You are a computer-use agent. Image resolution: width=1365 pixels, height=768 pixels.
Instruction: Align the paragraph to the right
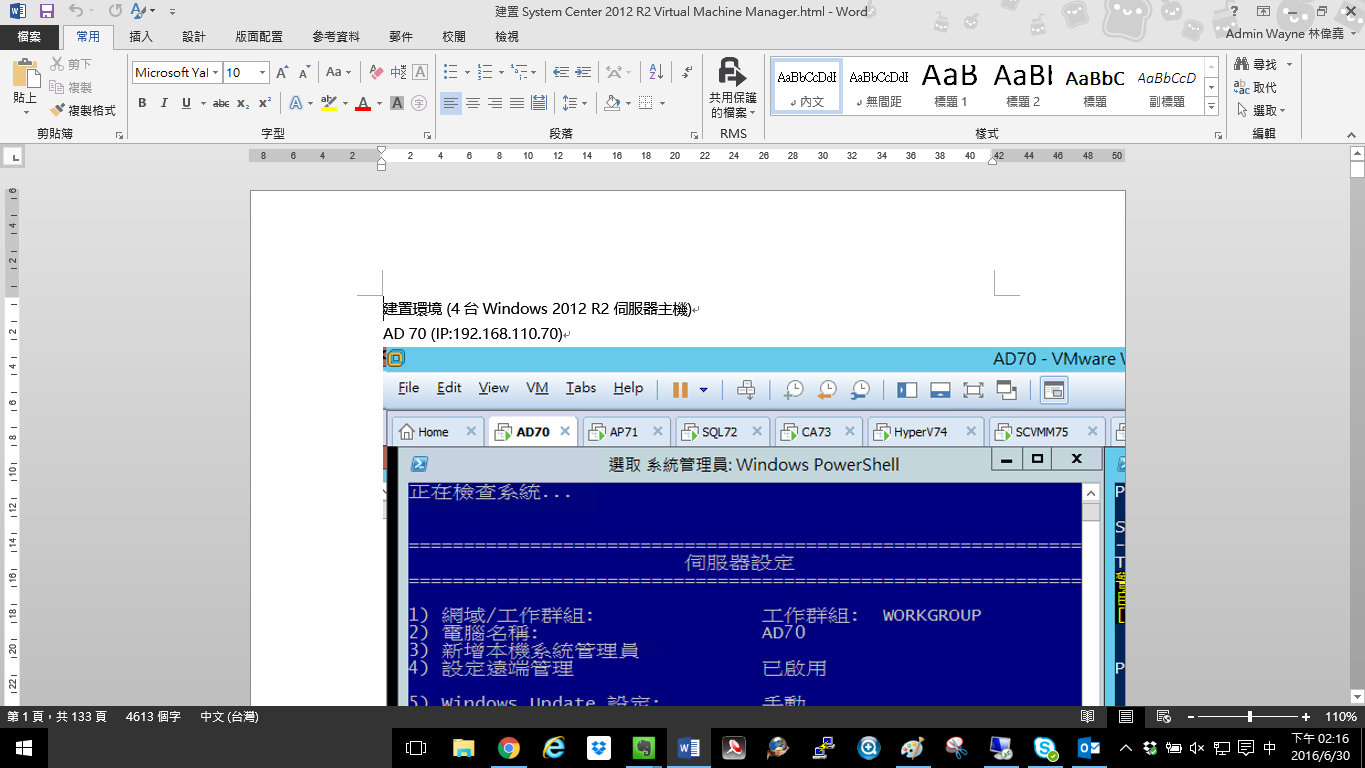495,103
